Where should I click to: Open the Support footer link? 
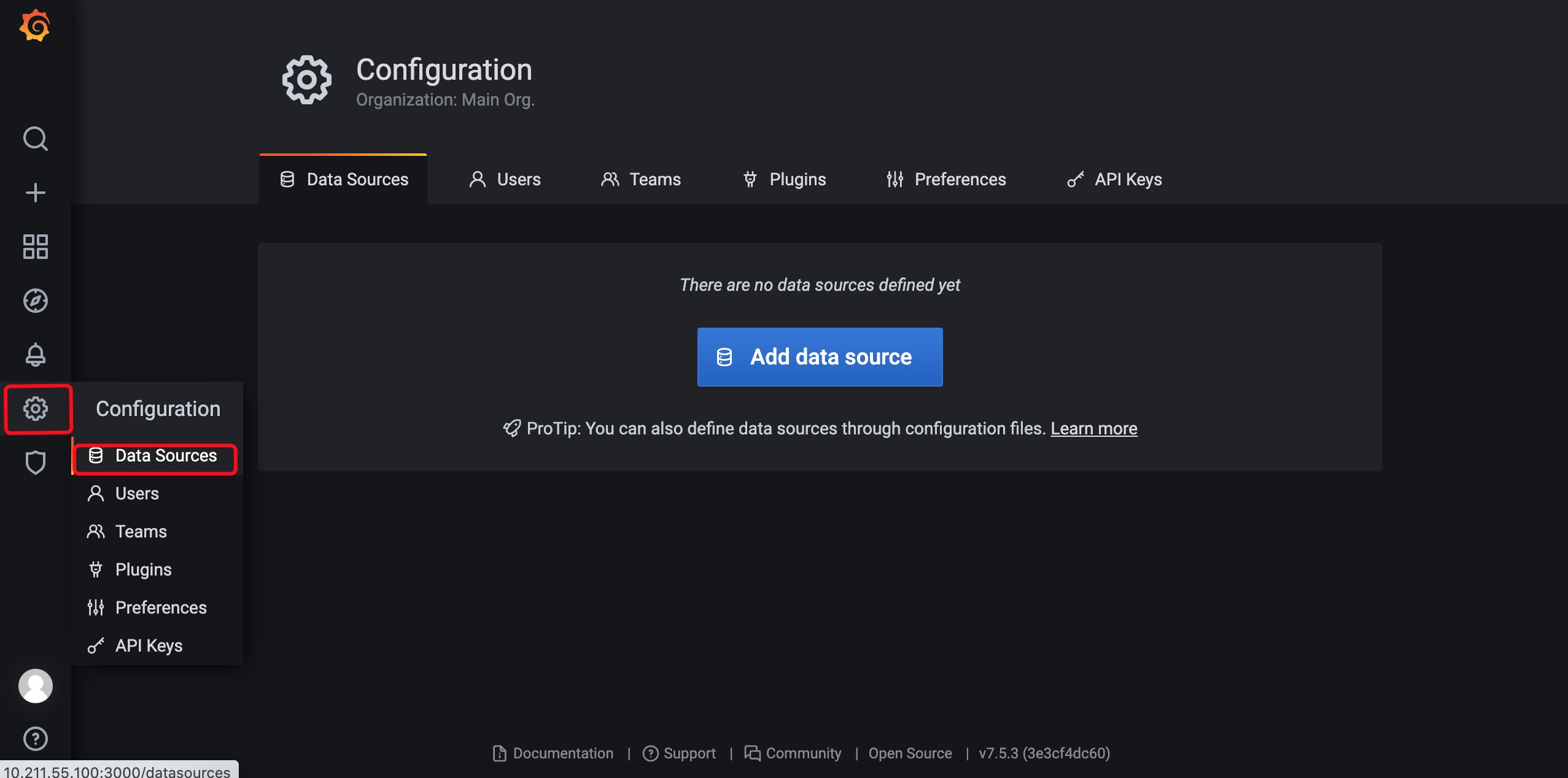(x=679, y=753)
